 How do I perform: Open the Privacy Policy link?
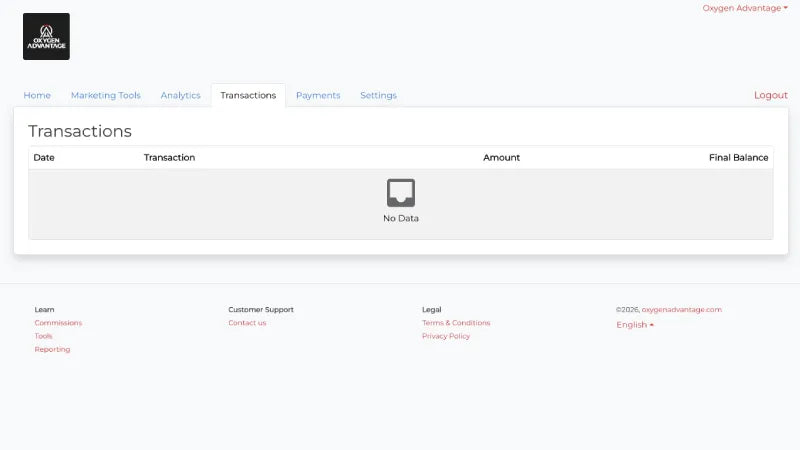click(446, 336)
